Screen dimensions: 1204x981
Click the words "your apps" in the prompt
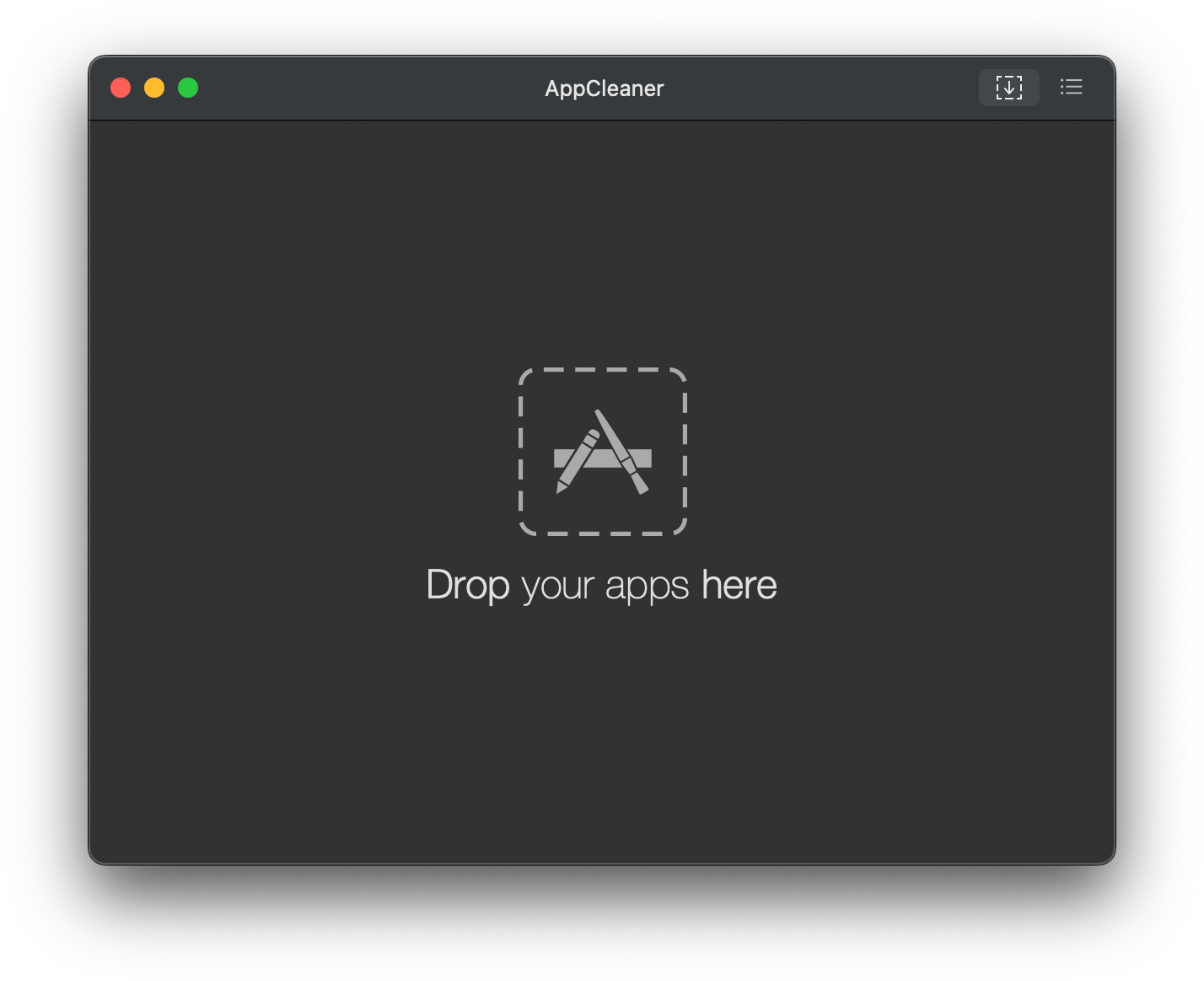click(x=605, y=587)
